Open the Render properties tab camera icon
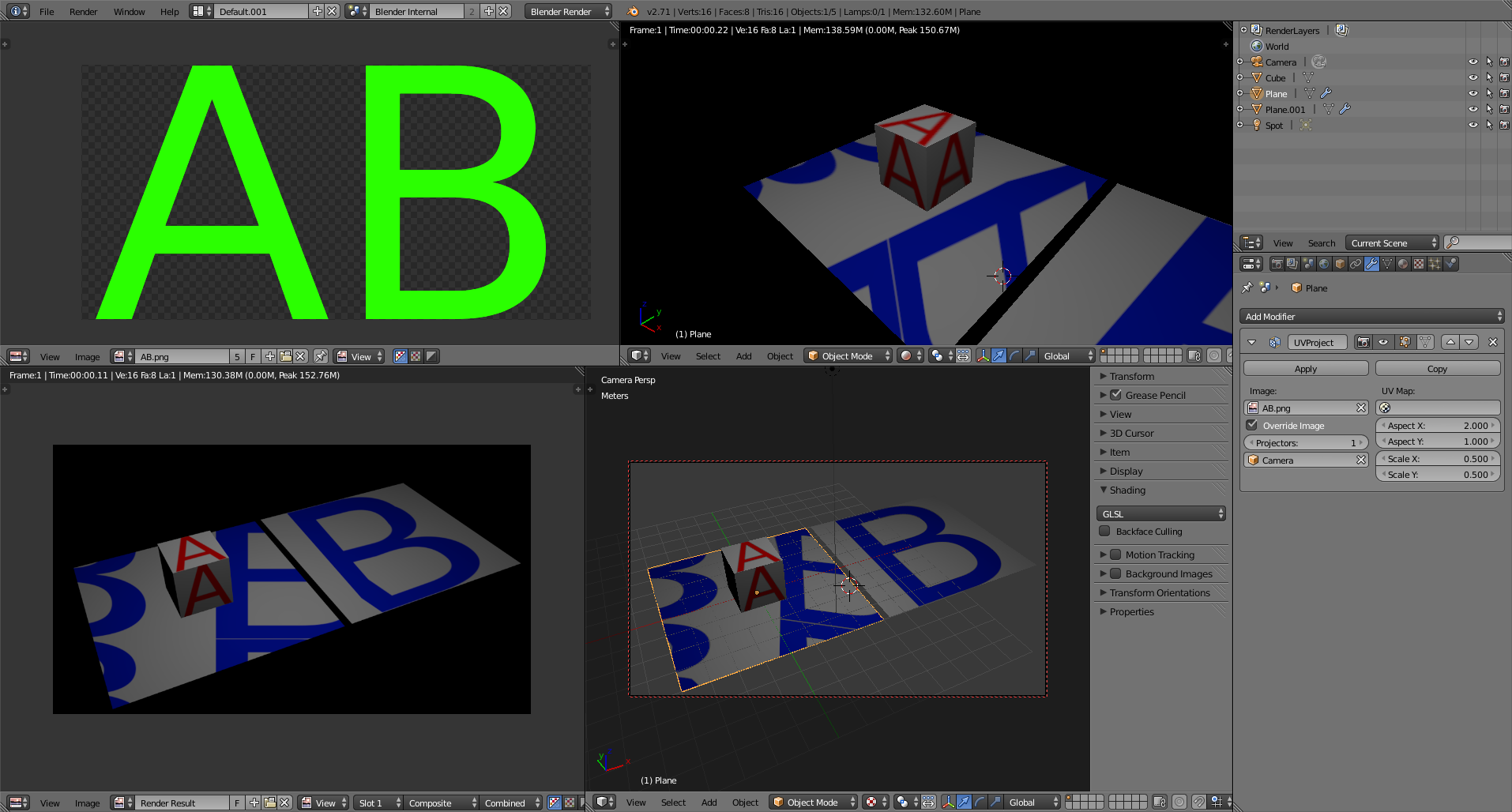This screenshot has width=1512, height=812. (1277, 264)
